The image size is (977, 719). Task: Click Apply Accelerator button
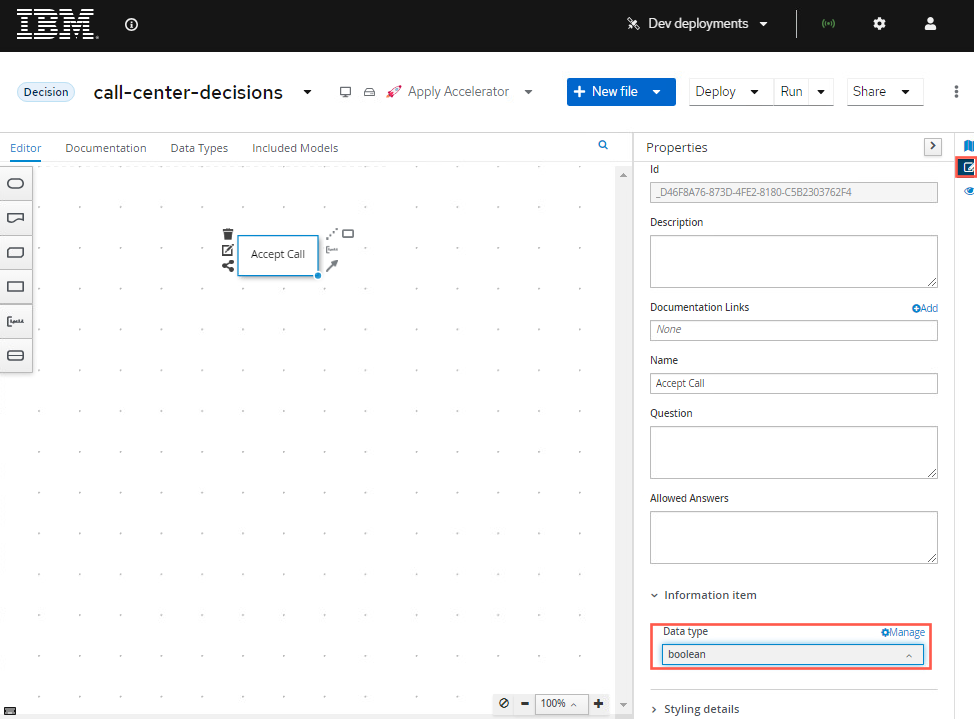tap(448, 92)
